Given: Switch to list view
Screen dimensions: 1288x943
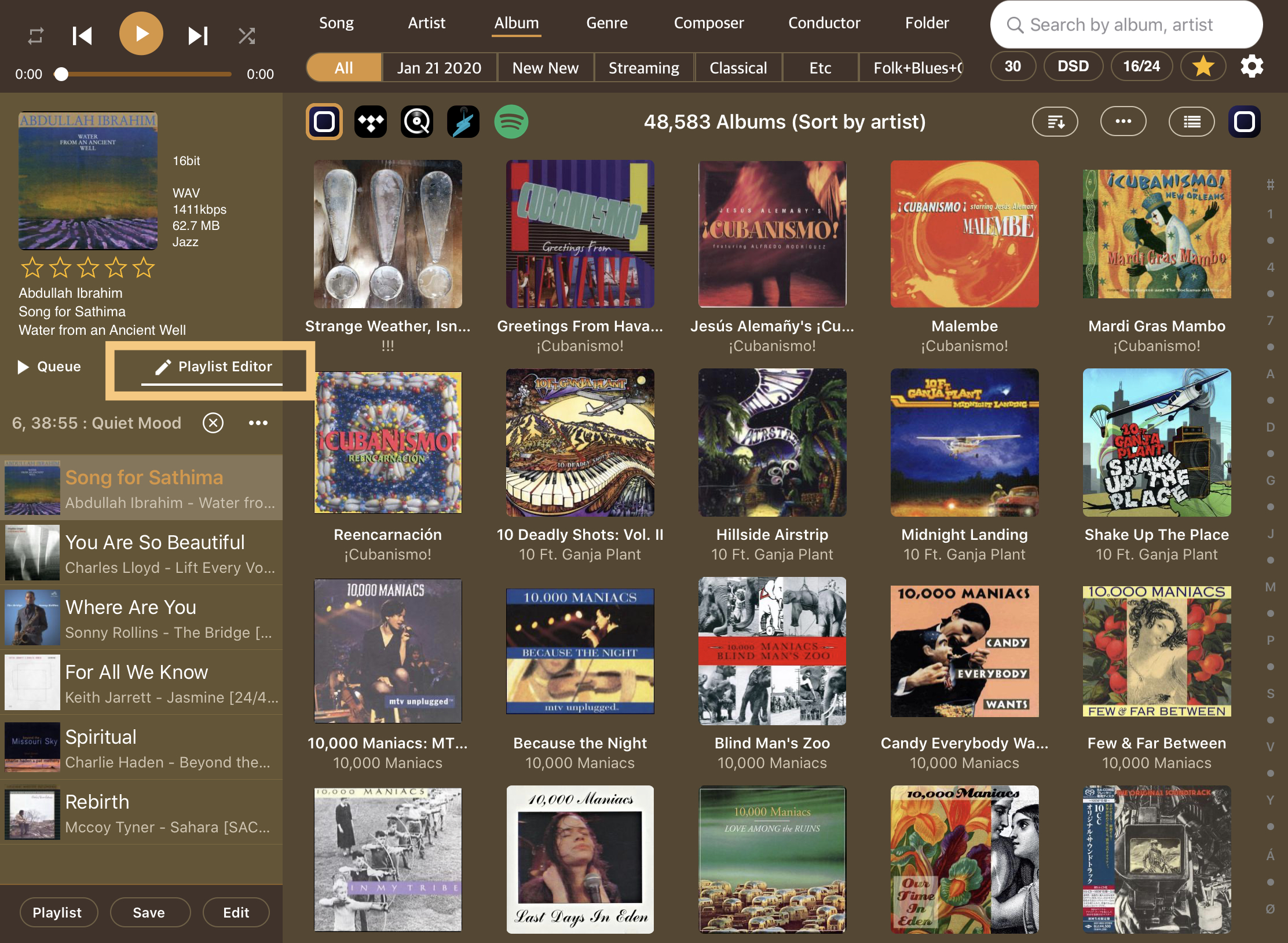Looking at the screenshot, I should [1191, 122].
